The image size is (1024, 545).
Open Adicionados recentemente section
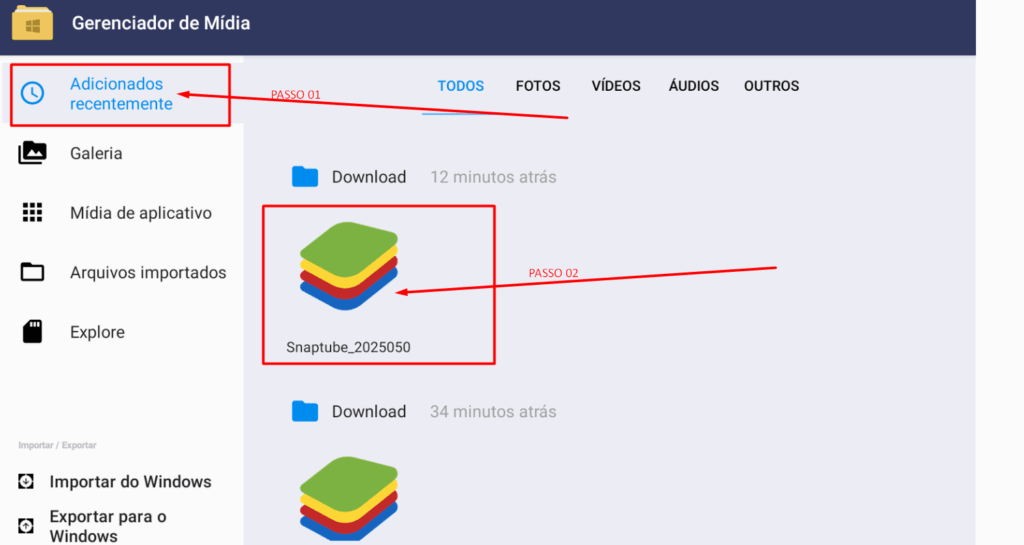[121, 94]
